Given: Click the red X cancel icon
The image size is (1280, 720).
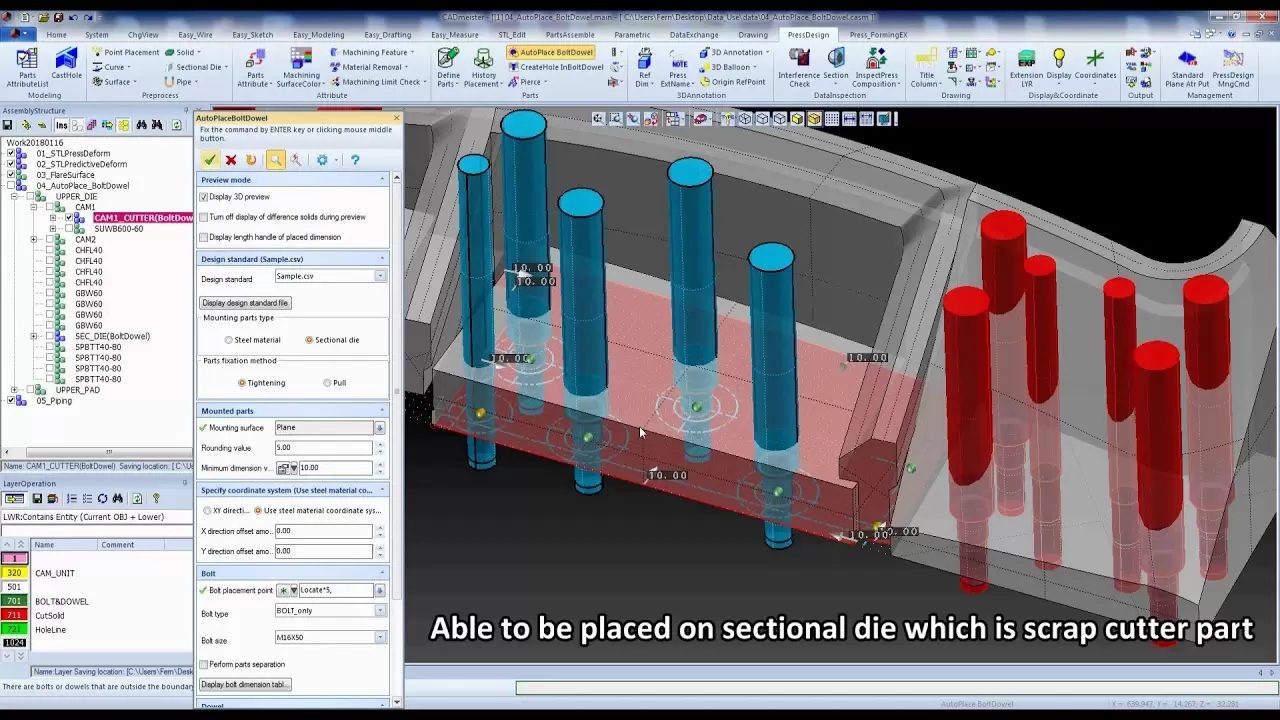Looking at the screenshot, I should (231, 160).
